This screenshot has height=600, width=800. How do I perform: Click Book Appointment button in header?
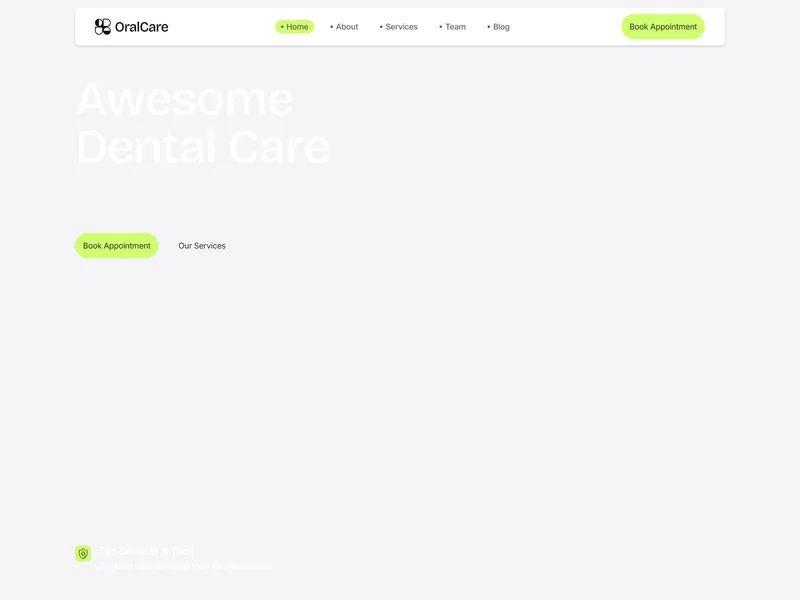pyautogui.click(x=663, y=27)
